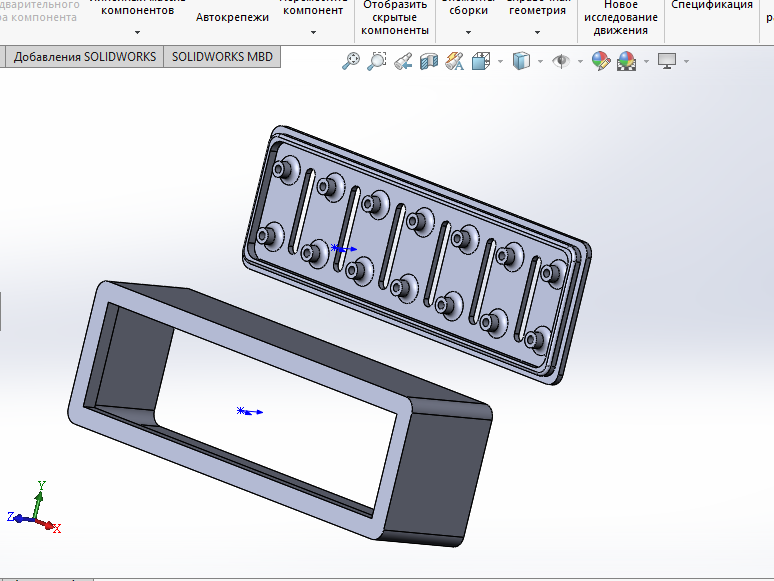The width and height of the screenshot is (774, 581).
Task: Open the Dynamic Annotation Views icon
Action: click(454, 62)
